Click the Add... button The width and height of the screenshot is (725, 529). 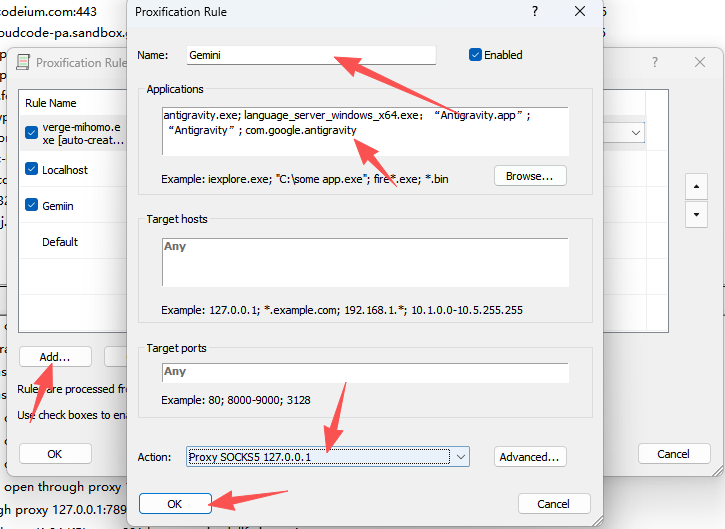pyautogui.click(x=55, y=357)
